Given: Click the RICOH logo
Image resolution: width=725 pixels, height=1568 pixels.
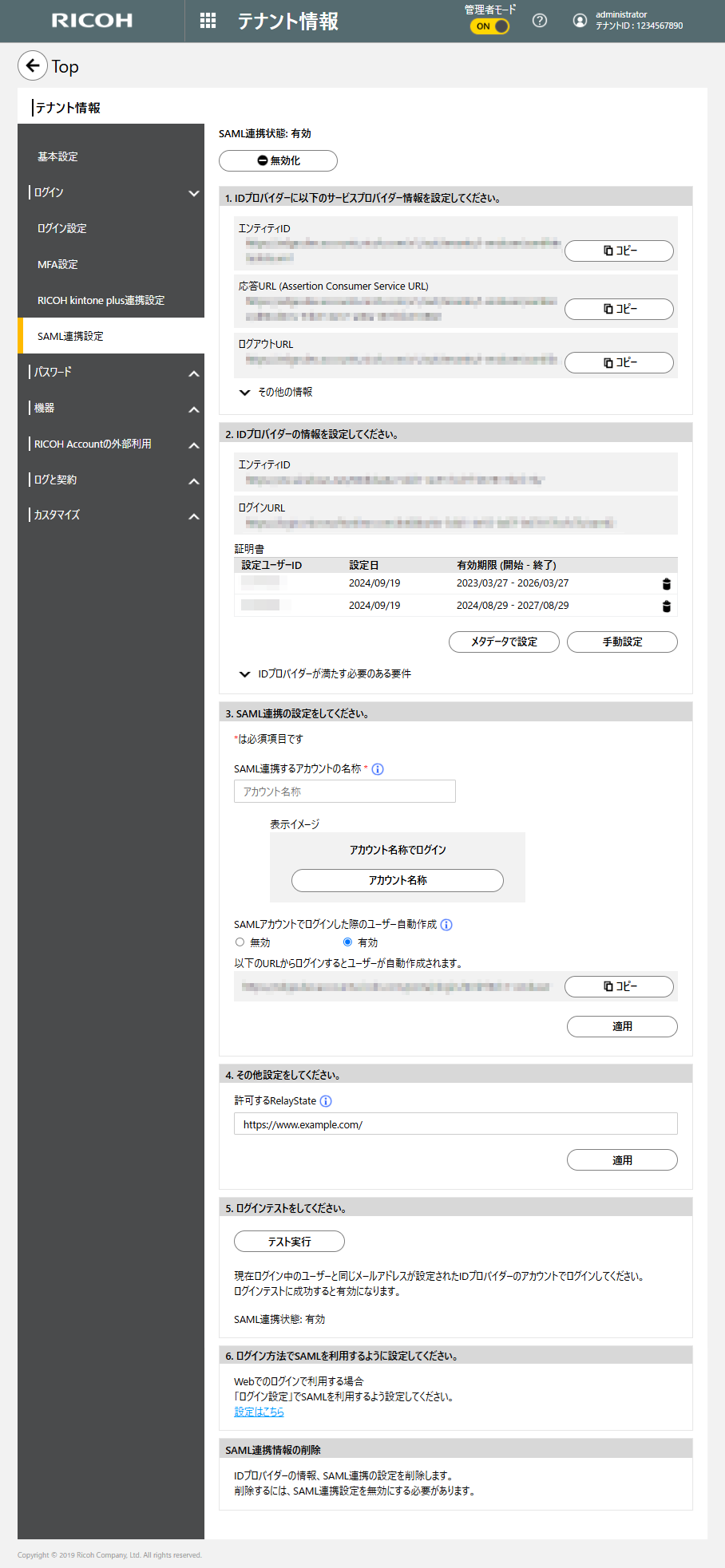Looking at the screenshot, I should coord(93,21).
